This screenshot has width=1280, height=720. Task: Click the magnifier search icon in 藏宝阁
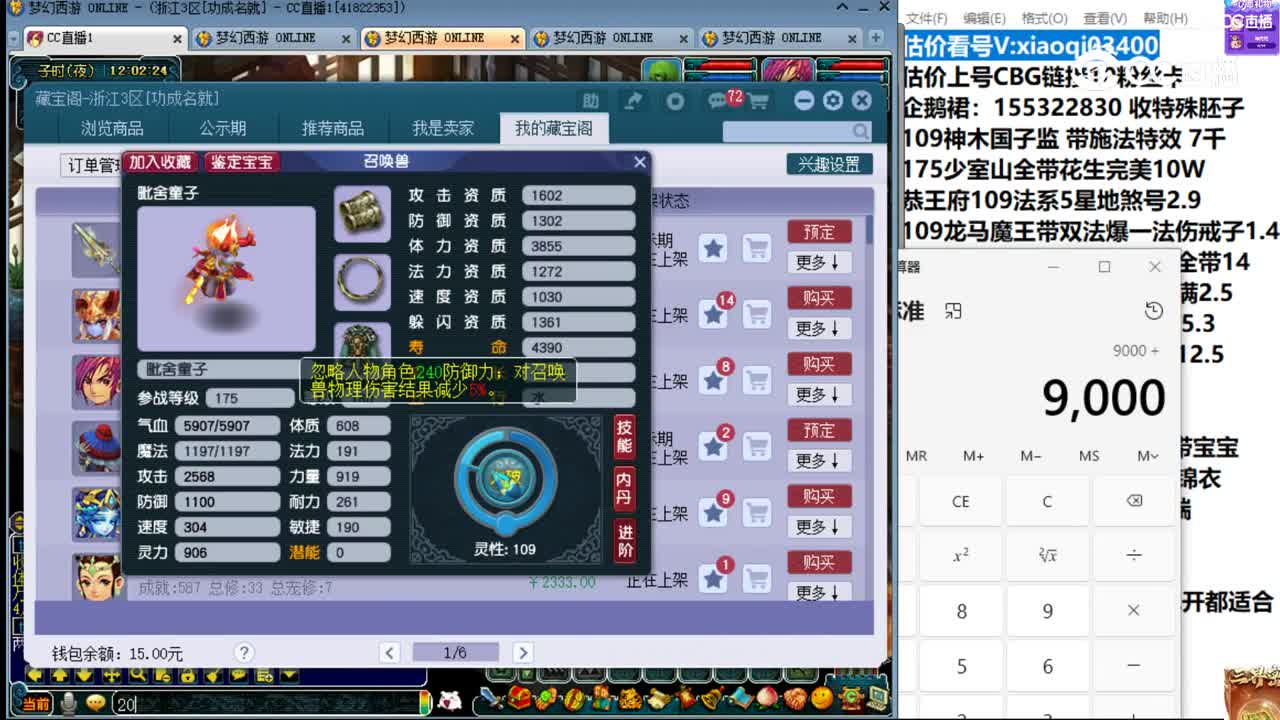(860, 131)
